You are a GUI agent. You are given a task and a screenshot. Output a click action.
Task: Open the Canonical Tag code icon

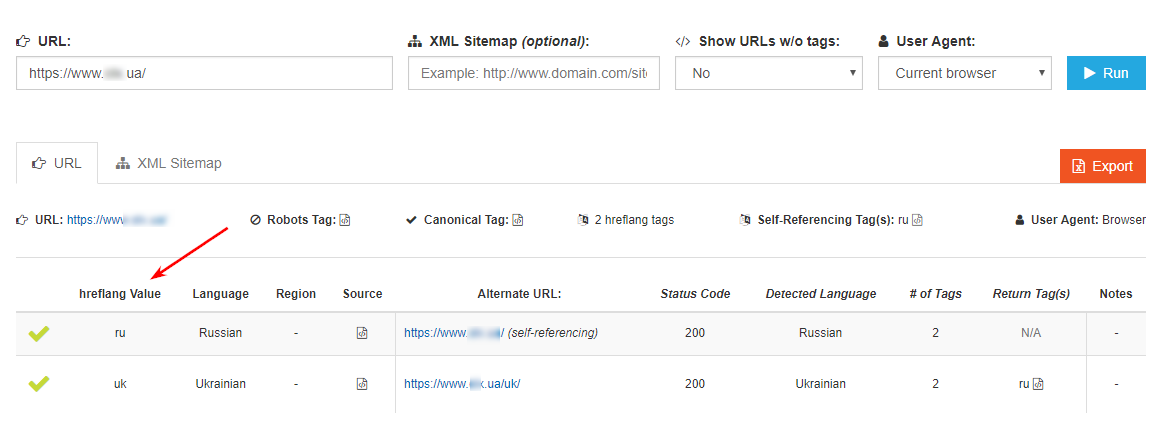coord(518,220)
